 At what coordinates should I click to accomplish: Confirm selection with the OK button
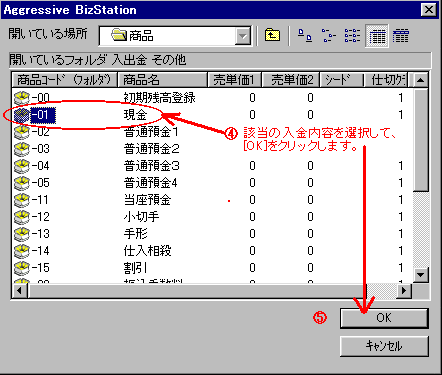click(384, 318)
